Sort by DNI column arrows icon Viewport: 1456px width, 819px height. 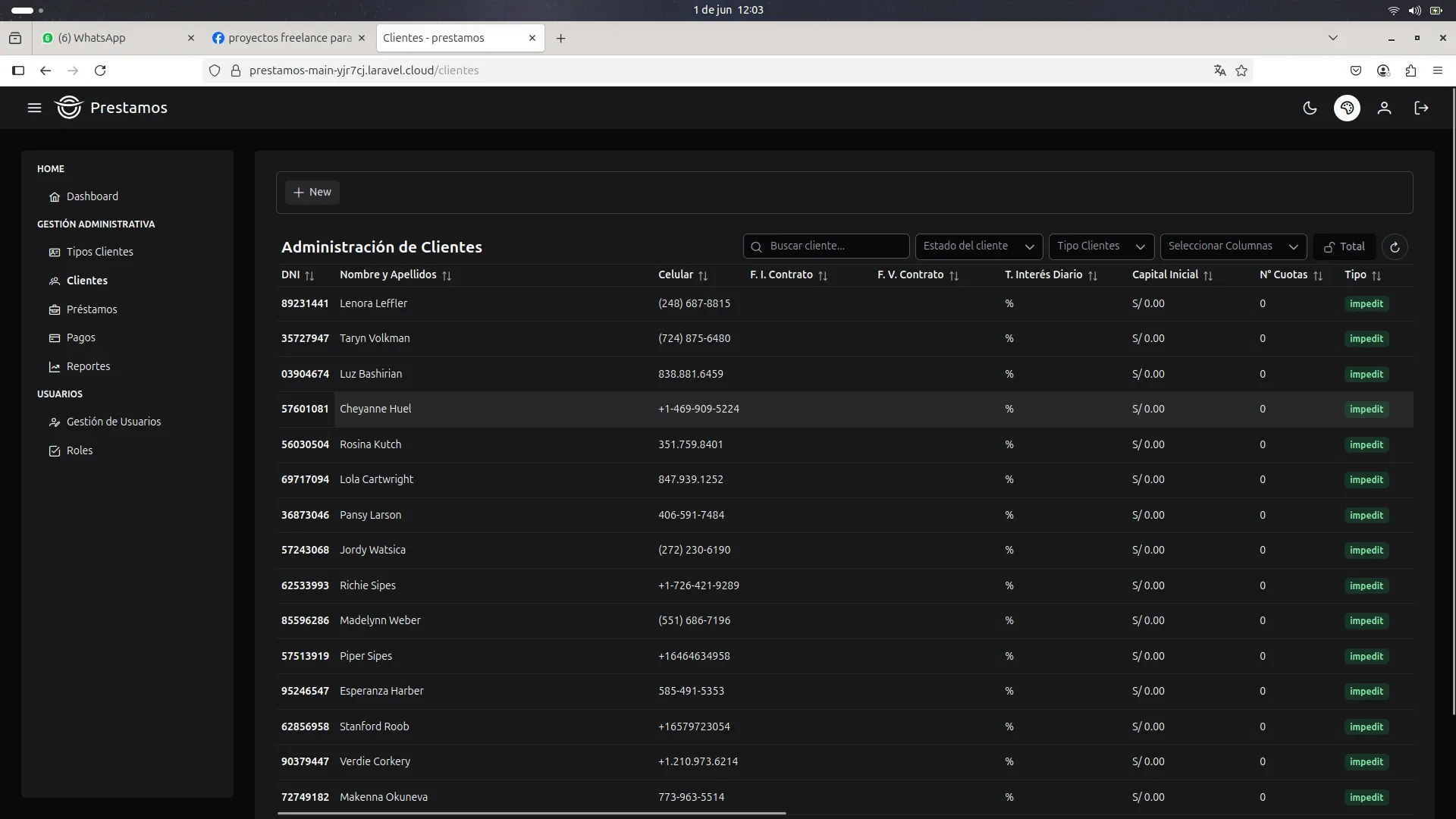(x=309, y=276)
